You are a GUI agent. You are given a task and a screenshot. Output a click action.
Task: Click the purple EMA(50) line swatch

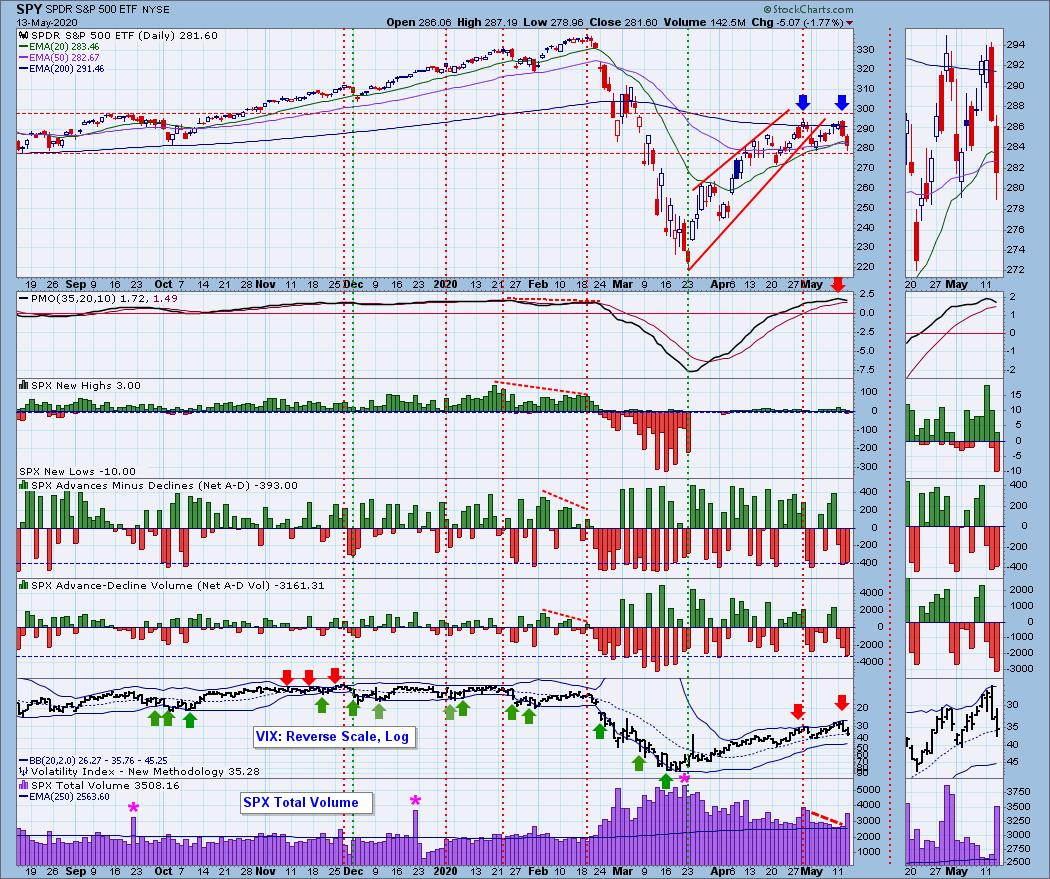23,58
